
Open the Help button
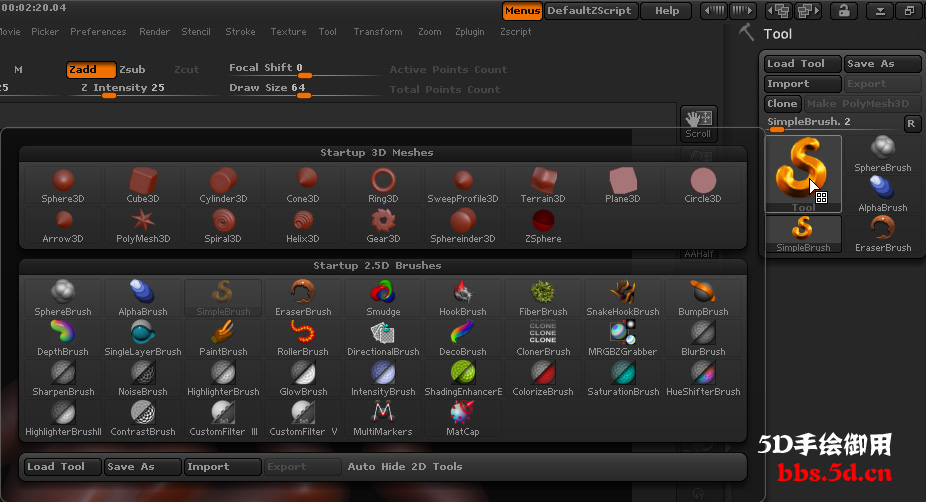667,11
